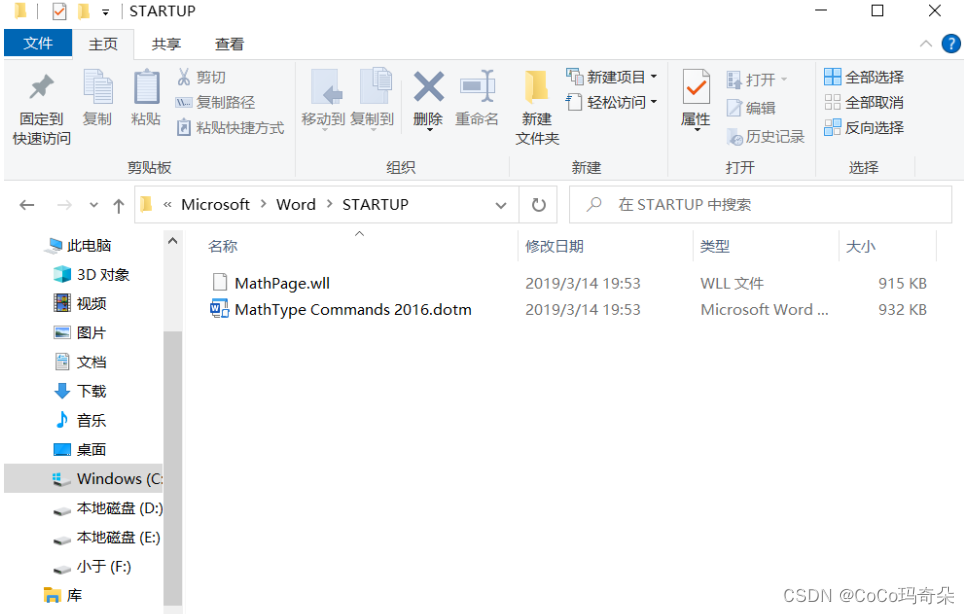This screenshot has width=970, height=614.
Task: Select local disk (E:)
Action: 106,537
